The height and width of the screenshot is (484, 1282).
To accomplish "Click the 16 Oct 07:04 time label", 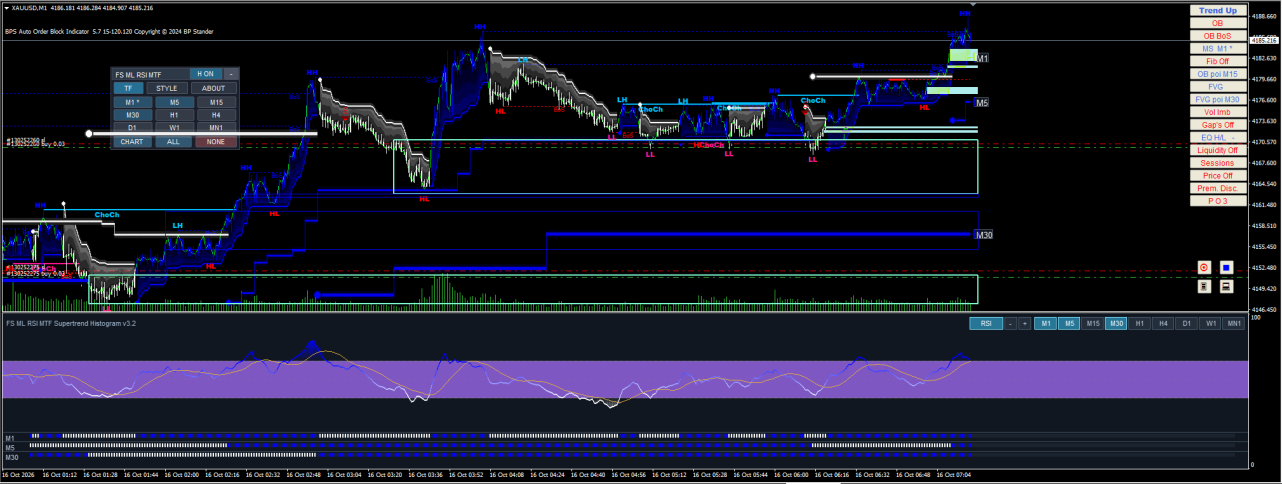I will coord(952,475).
